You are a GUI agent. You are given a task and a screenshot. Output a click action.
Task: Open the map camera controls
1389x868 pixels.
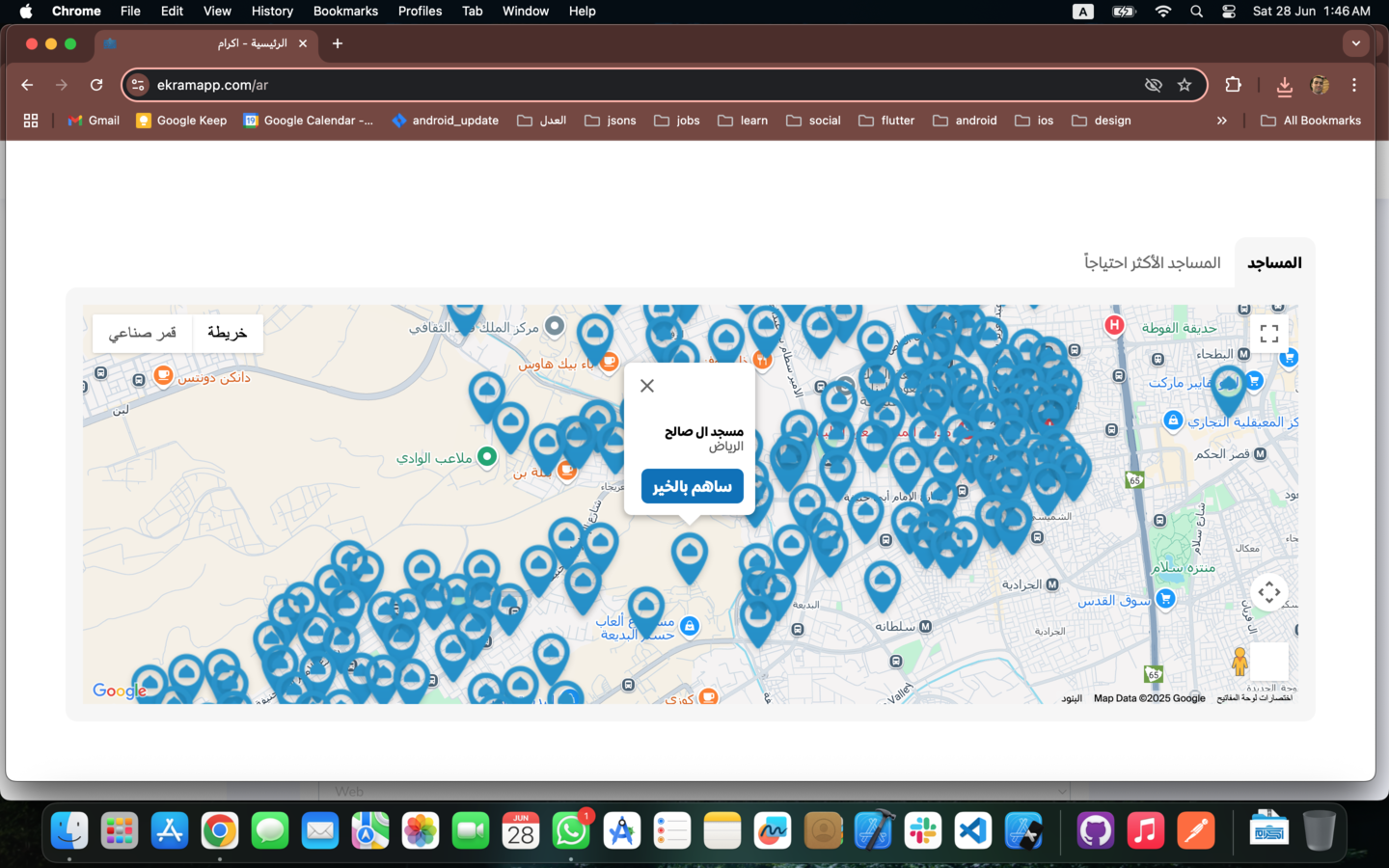tap(1269, 592)
